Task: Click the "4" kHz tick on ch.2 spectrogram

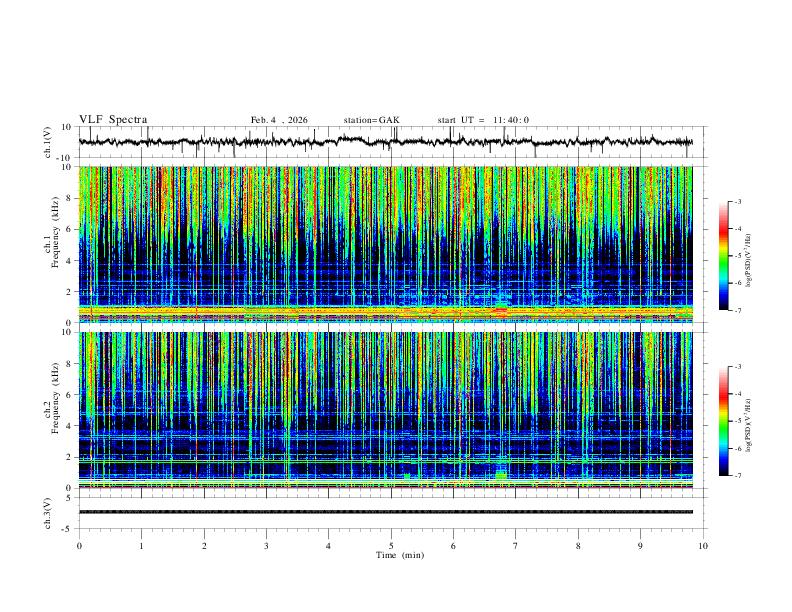Action: pyautogui.click(x=69, y=426)
